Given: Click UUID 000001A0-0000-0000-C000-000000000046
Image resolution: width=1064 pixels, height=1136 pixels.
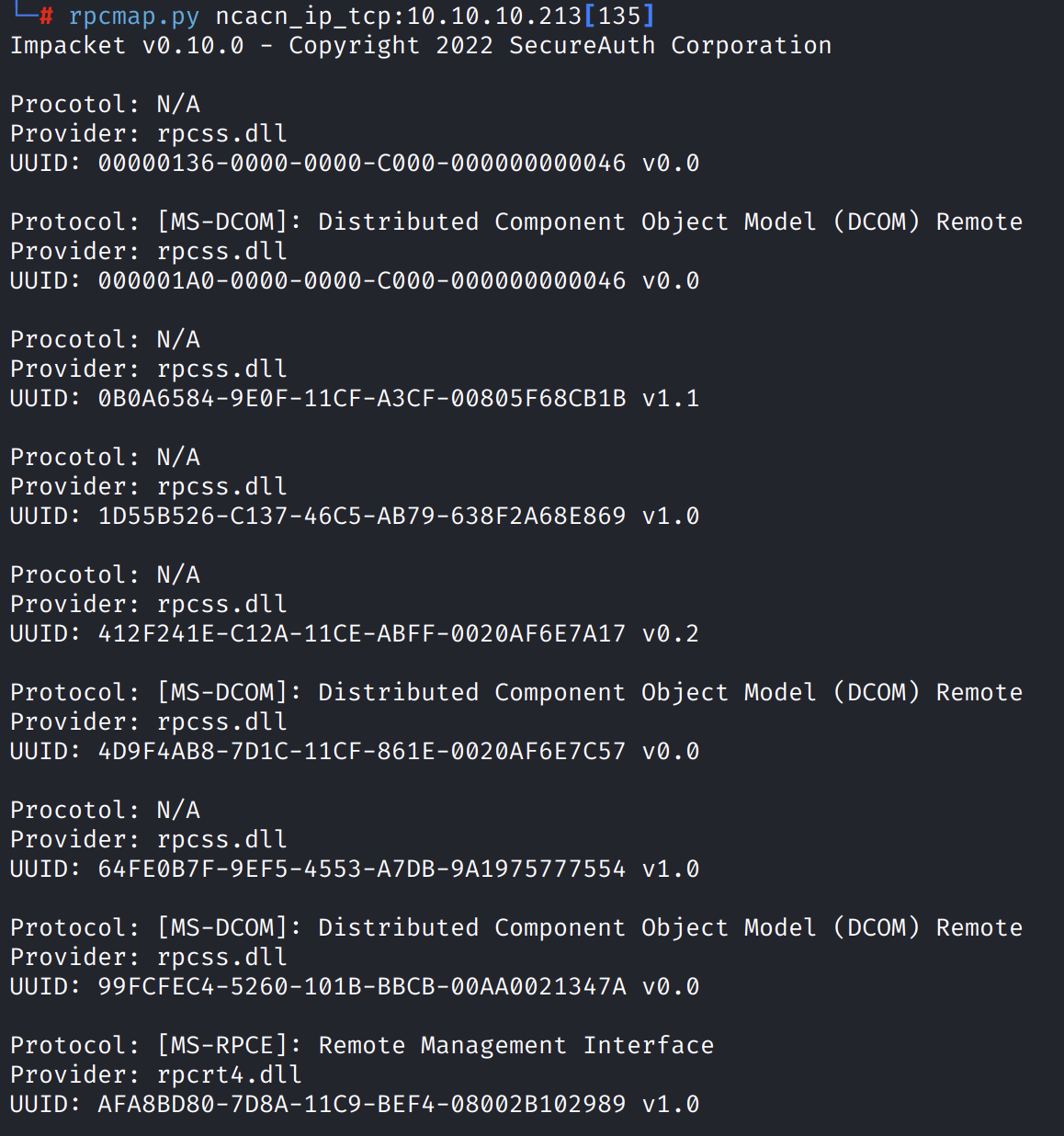Looking at the screenshot, I should point(361,281).
